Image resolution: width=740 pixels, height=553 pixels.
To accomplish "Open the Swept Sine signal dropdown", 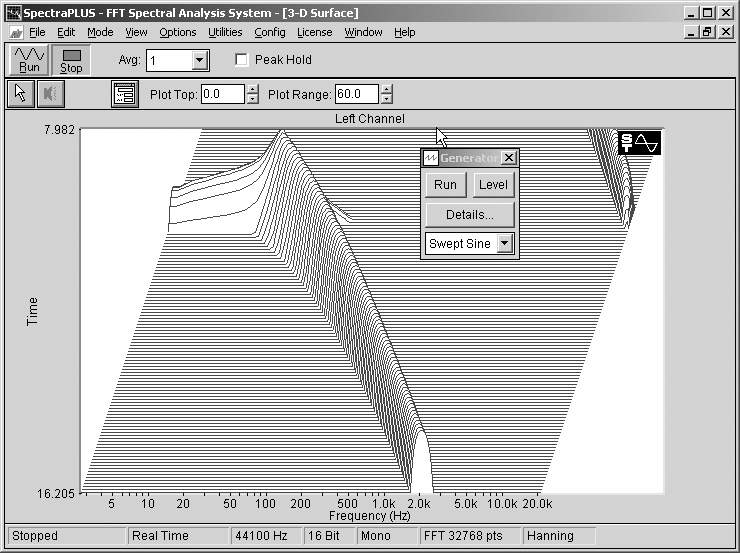I will pyautogui.click(x=504, y=243).
